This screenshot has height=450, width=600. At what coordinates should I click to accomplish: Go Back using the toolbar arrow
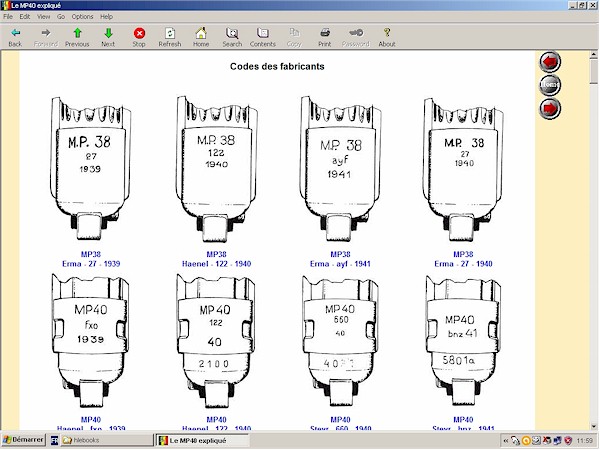coord(15,38)
